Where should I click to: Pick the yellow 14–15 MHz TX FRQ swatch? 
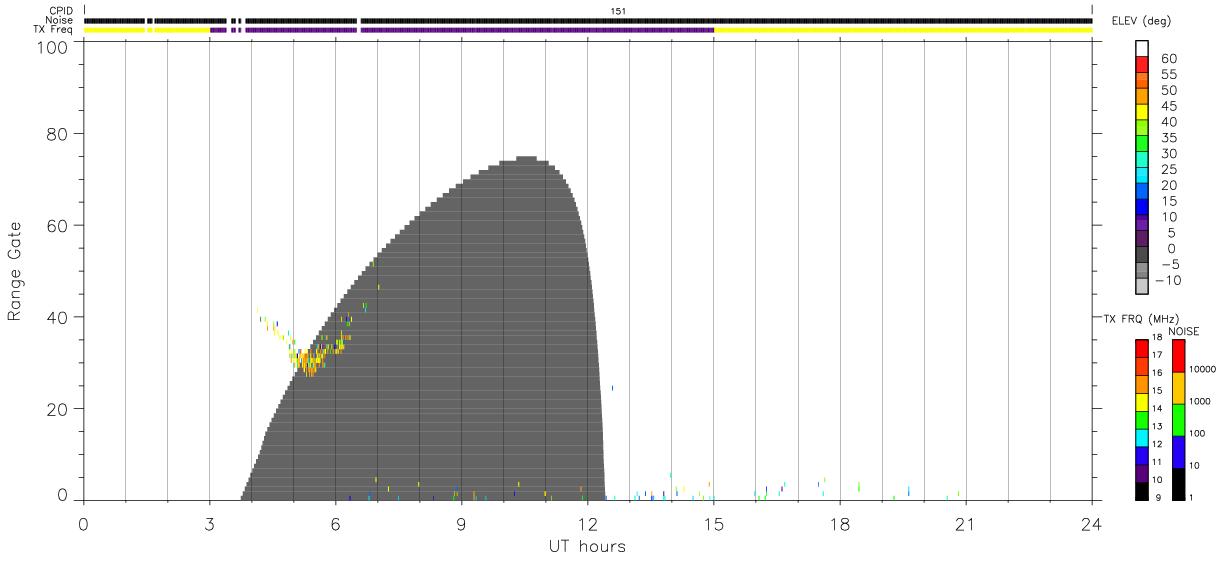pos(1142,401)
